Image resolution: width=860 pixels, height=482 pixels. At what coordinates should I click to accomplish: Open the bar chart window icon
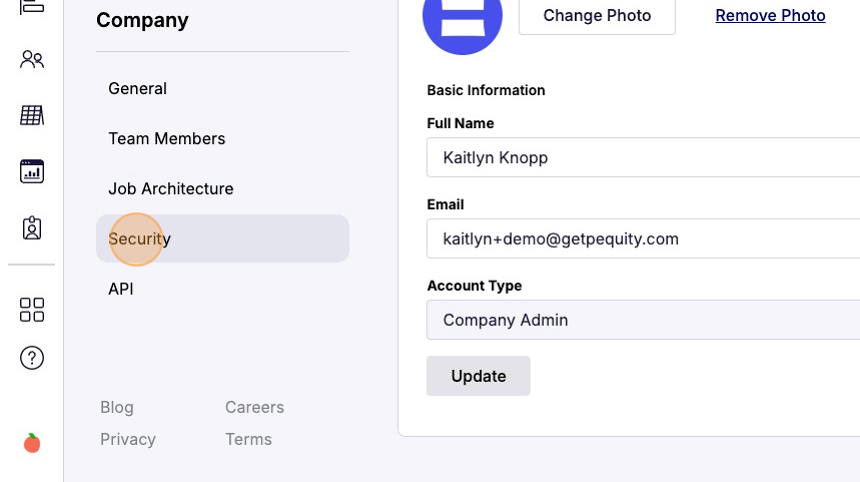point(32,171)
